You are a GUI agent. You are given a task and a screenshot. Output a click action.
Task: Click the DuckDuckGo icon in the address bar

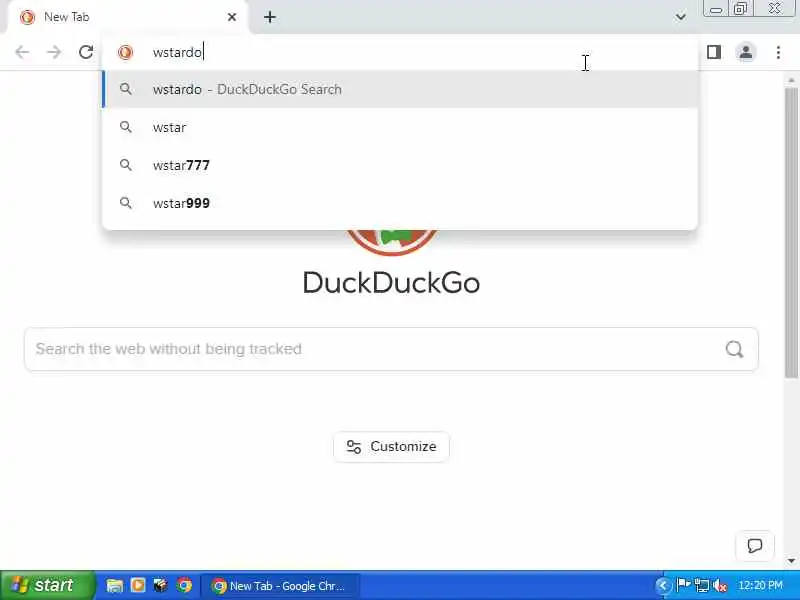[x=125, y=52]
